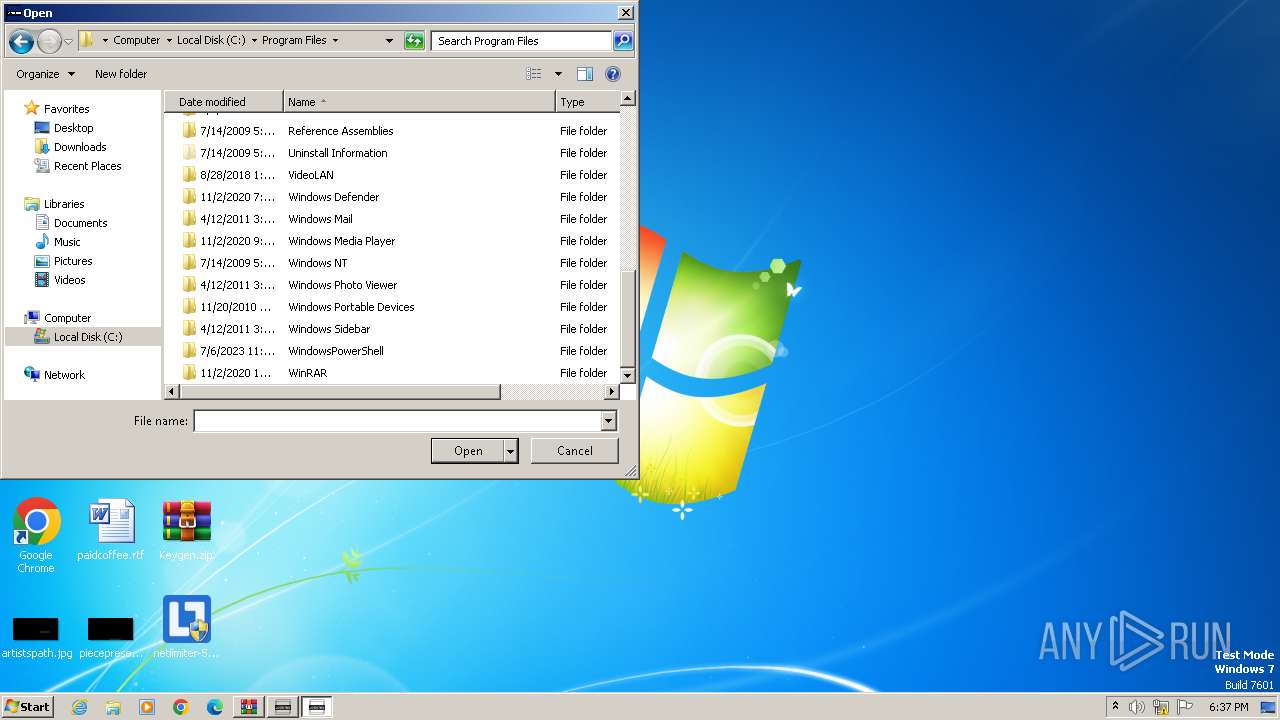Click the Action Center flag icon
This screenshot has width=1280, height=720.
pos(1185,707)
